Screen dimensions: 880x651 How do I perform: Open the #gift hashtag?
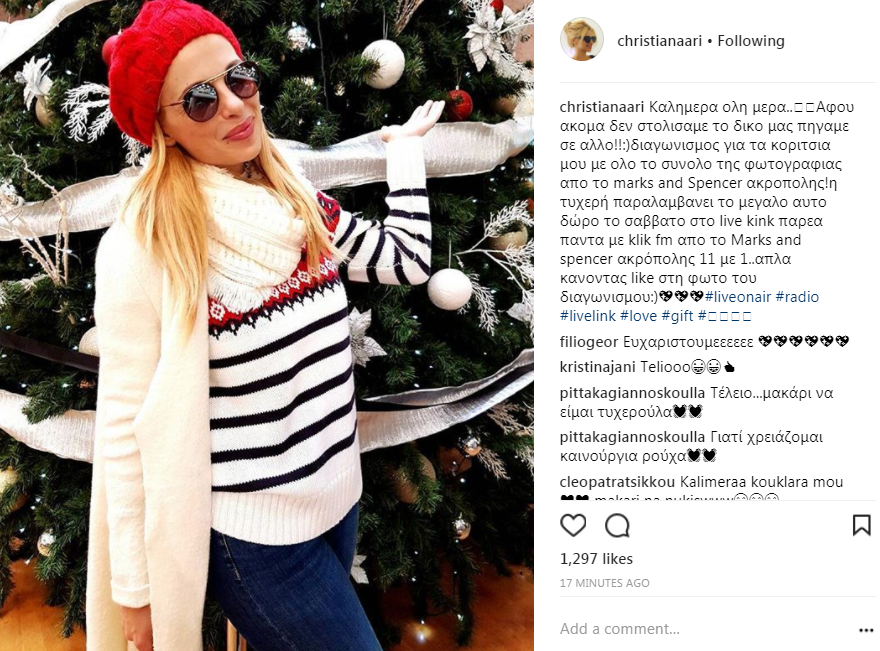pyautogui.click(x=677, y=316)
